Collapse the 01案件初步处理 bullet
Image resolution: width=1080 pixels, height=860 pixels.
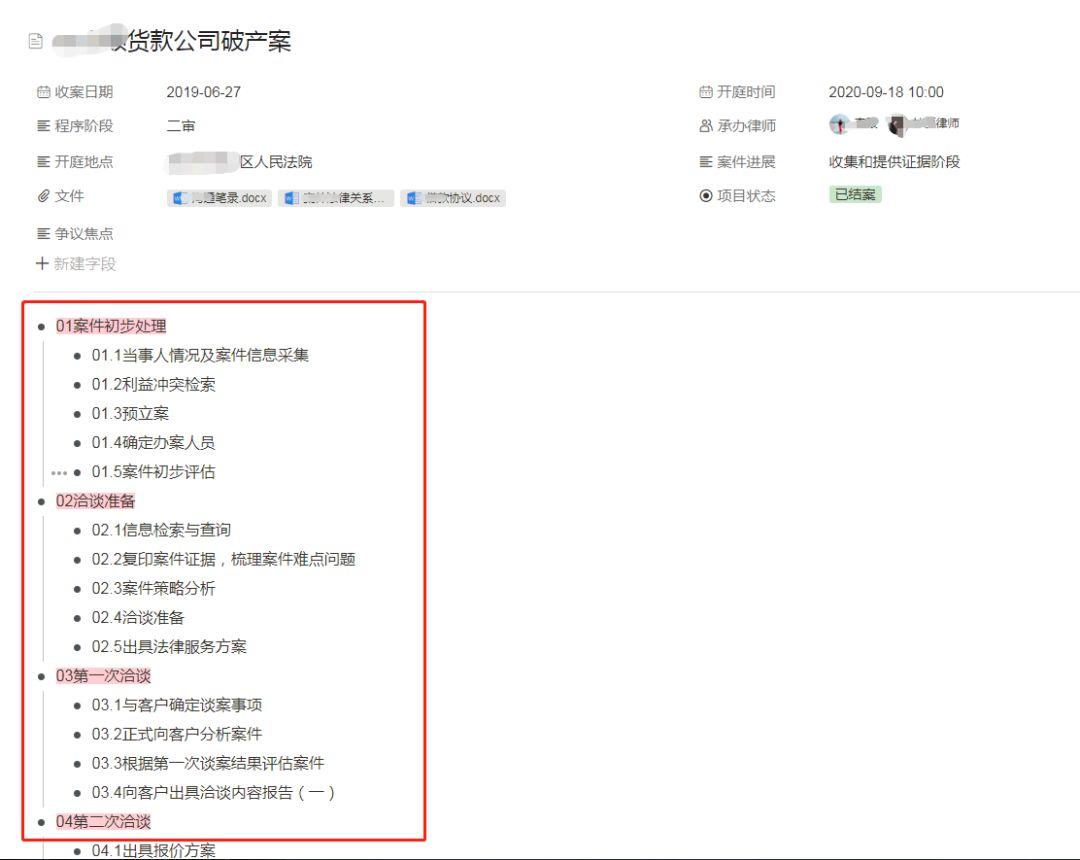[42, 327]
